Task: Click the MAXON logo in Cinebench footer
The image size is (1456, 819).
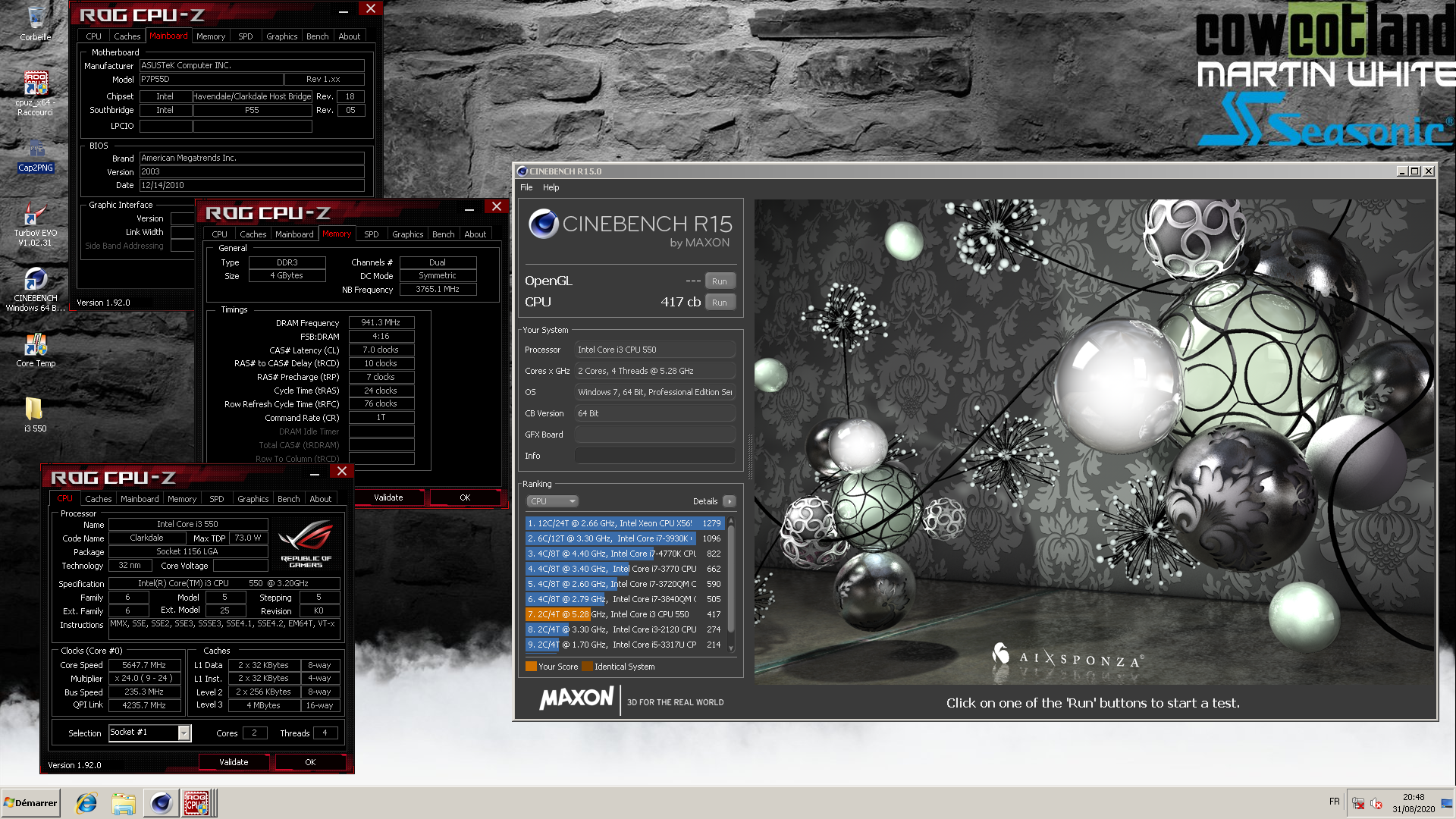Action: [576, 698]
